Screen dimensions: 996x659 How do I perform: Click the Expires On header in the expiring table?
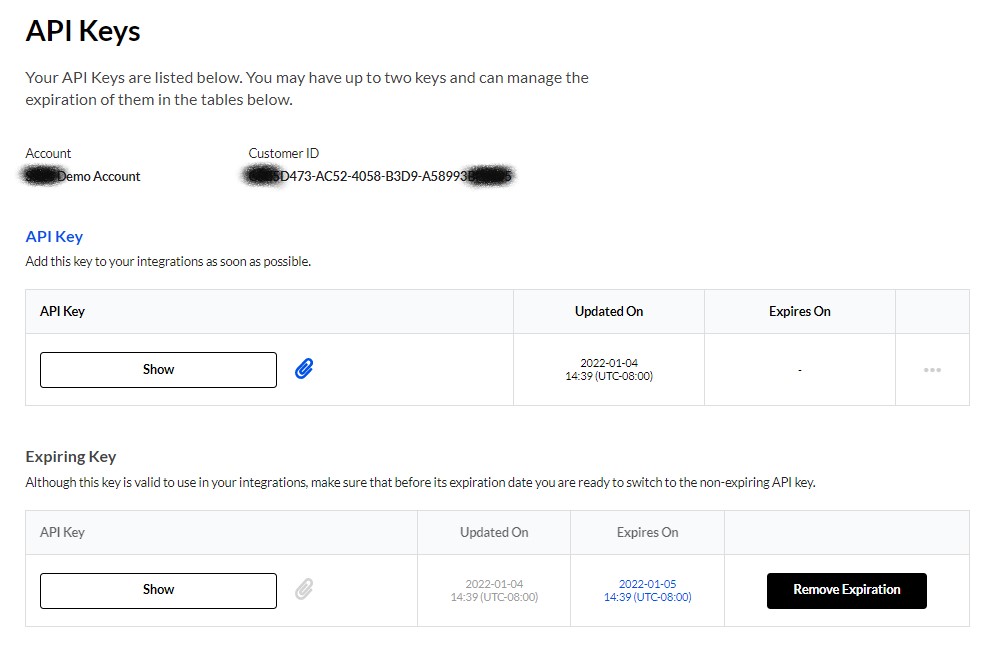pyautogui.click(x=647, y=532)
